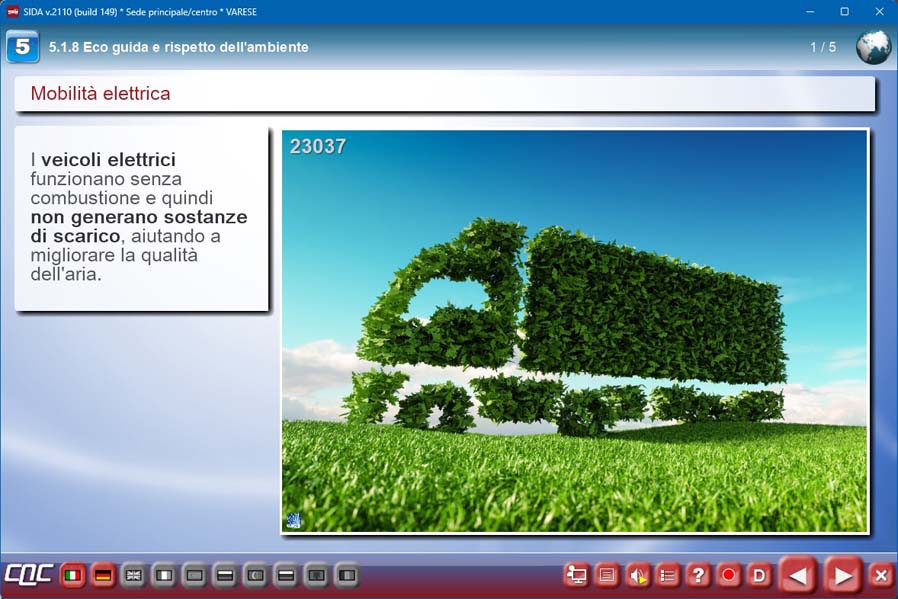
Task: Select the Italian flag language button
Action: pos(72,575)
